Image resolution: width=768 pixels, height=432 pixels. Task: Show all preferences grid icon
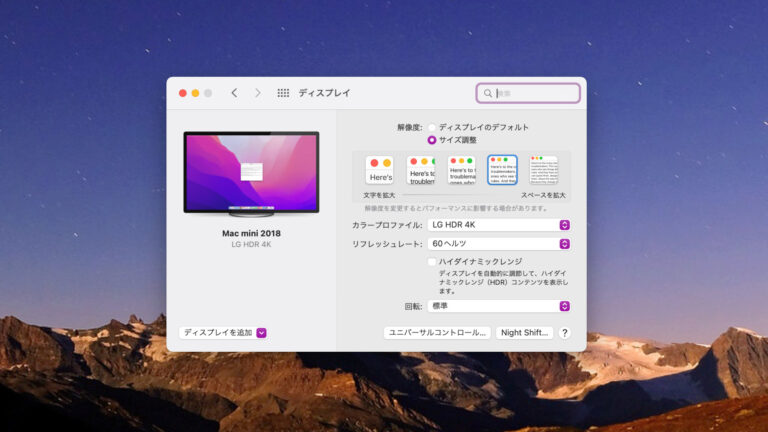click(x=283, y=93)
